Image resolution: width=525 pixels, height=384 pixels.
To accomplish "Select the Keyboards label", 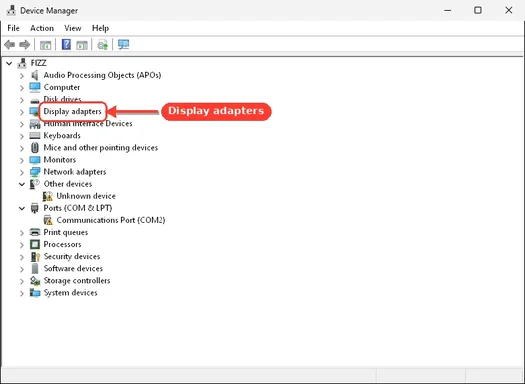I will (x=62, y=136).
